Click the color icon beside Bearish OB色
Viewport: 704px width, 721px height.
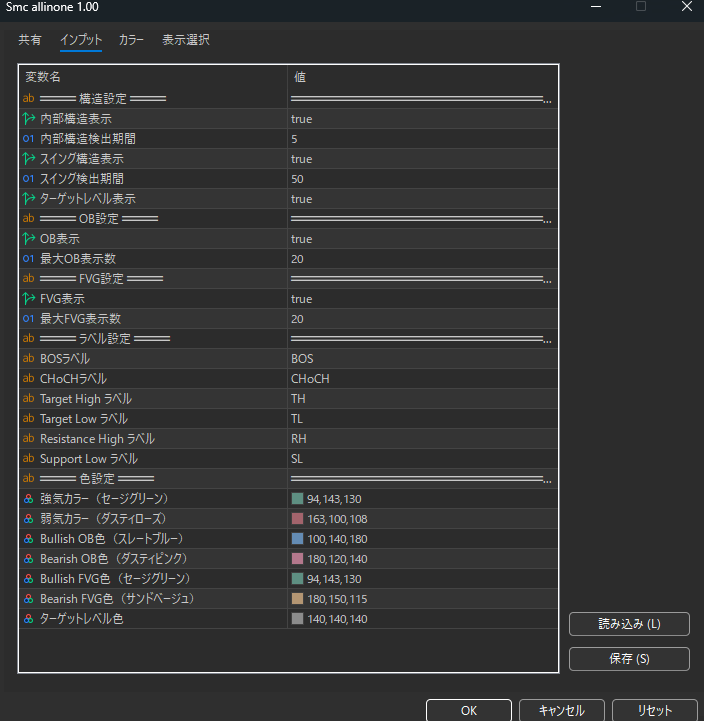pyautogui.click(x=29, y=559)
